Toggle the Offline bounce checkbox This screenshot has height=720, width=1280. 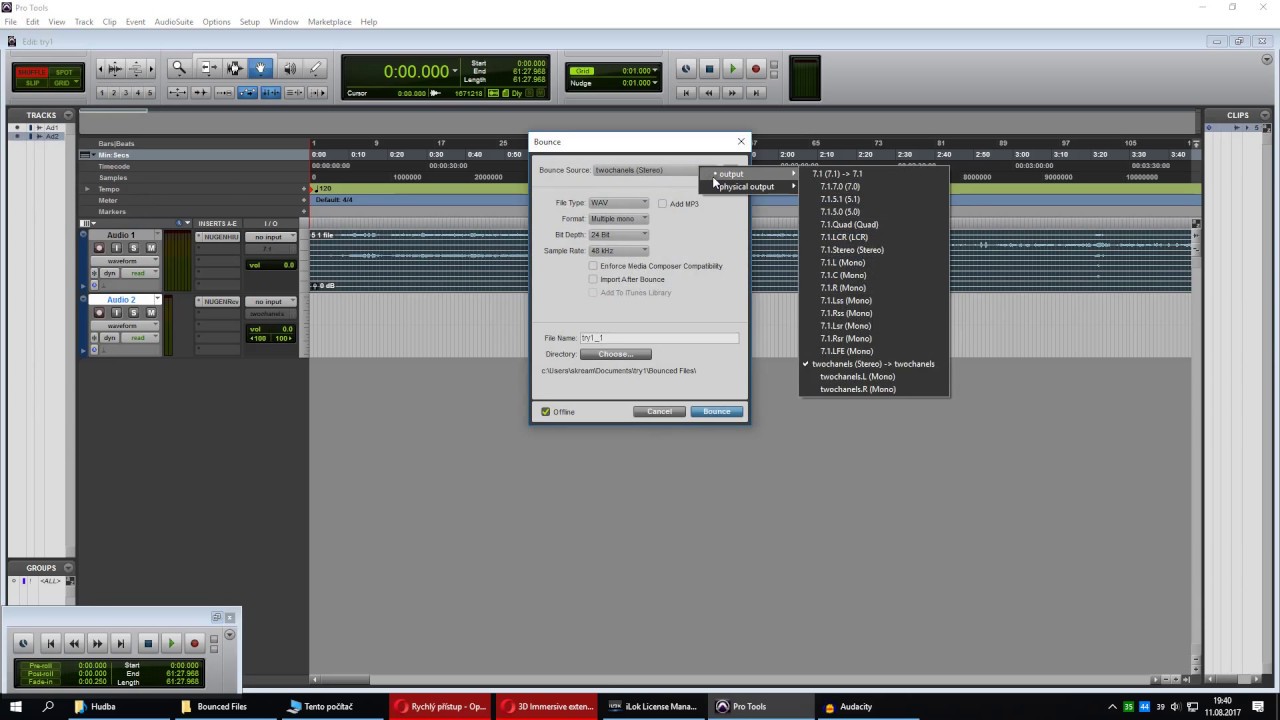546,412
